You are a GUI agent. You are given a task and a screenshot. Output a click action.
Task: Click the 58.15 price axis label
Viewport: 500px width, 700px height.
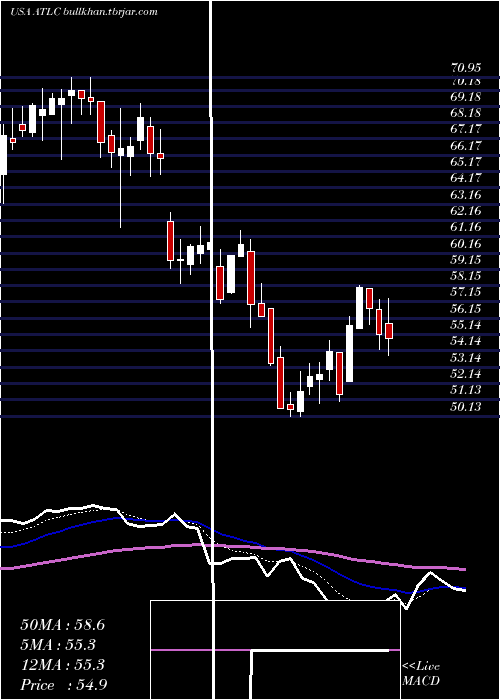466,276
